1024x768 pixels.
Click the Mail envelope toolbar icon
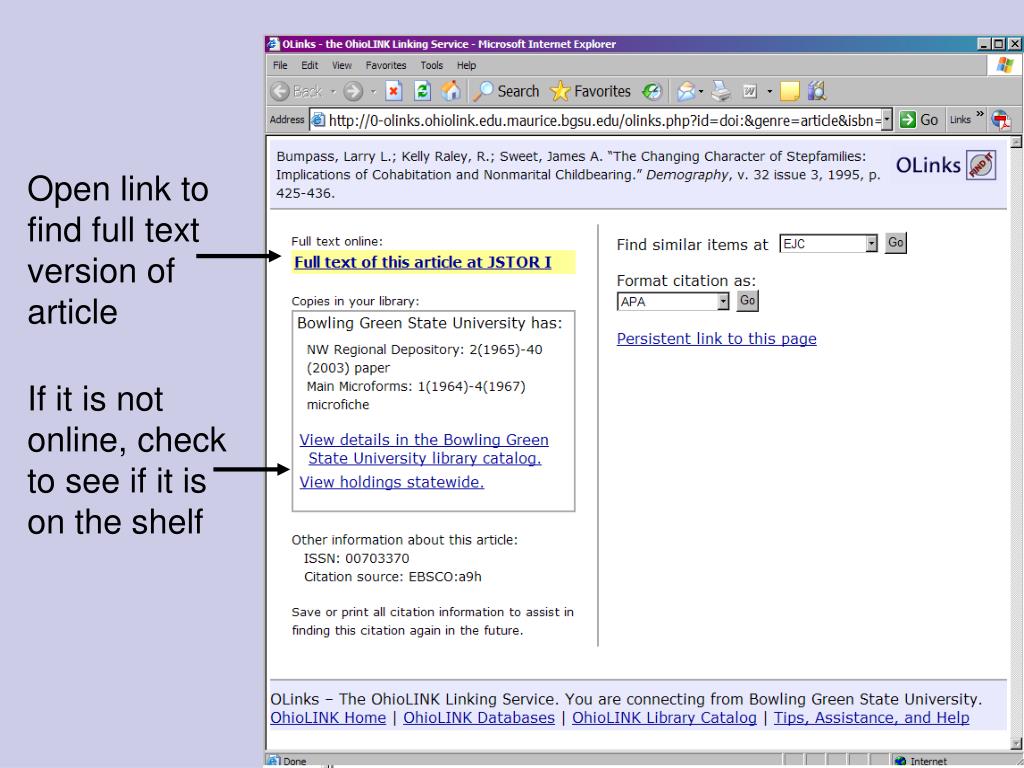[686, 91]
